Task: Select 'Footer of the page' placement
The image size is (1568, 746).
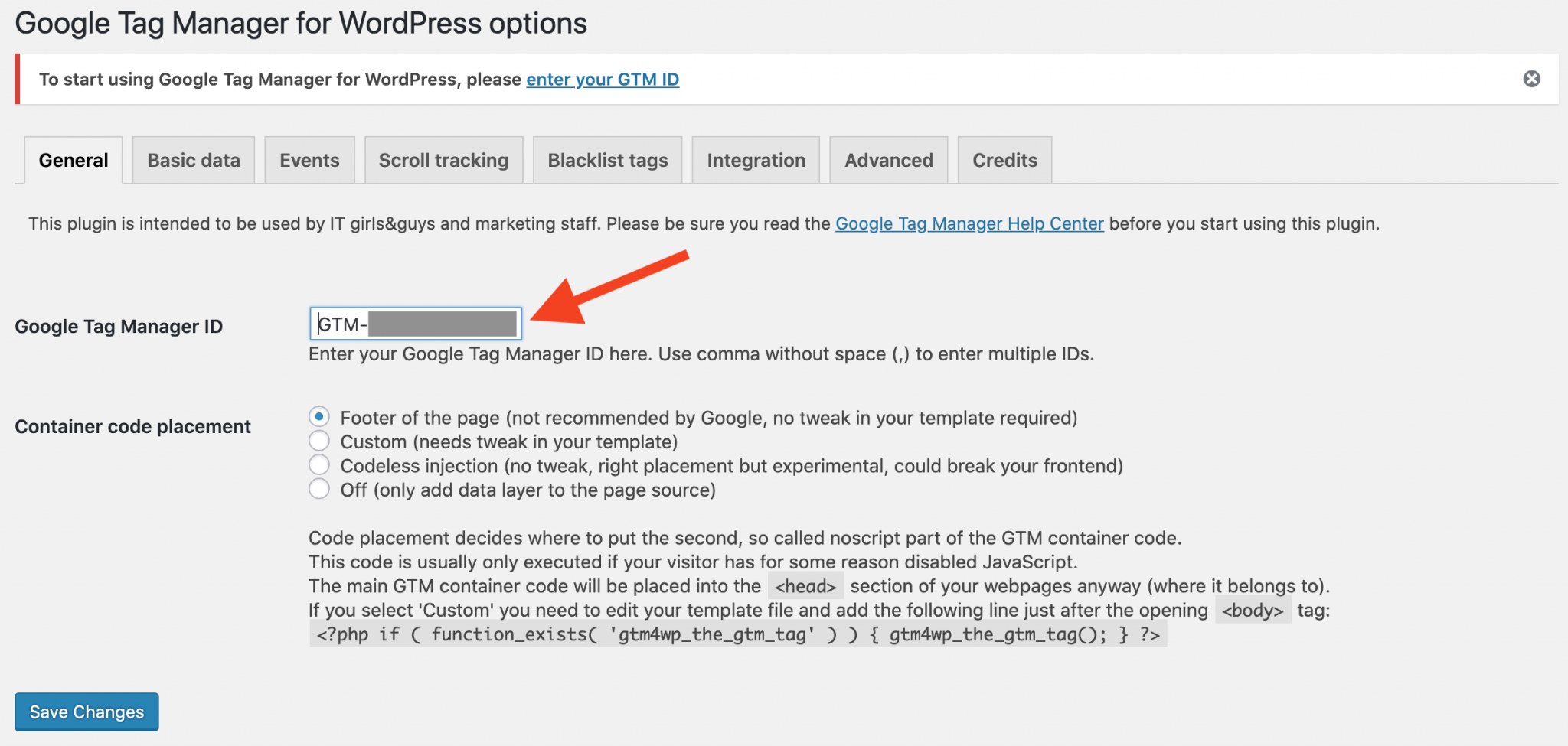Action: (x=319, y=417)
